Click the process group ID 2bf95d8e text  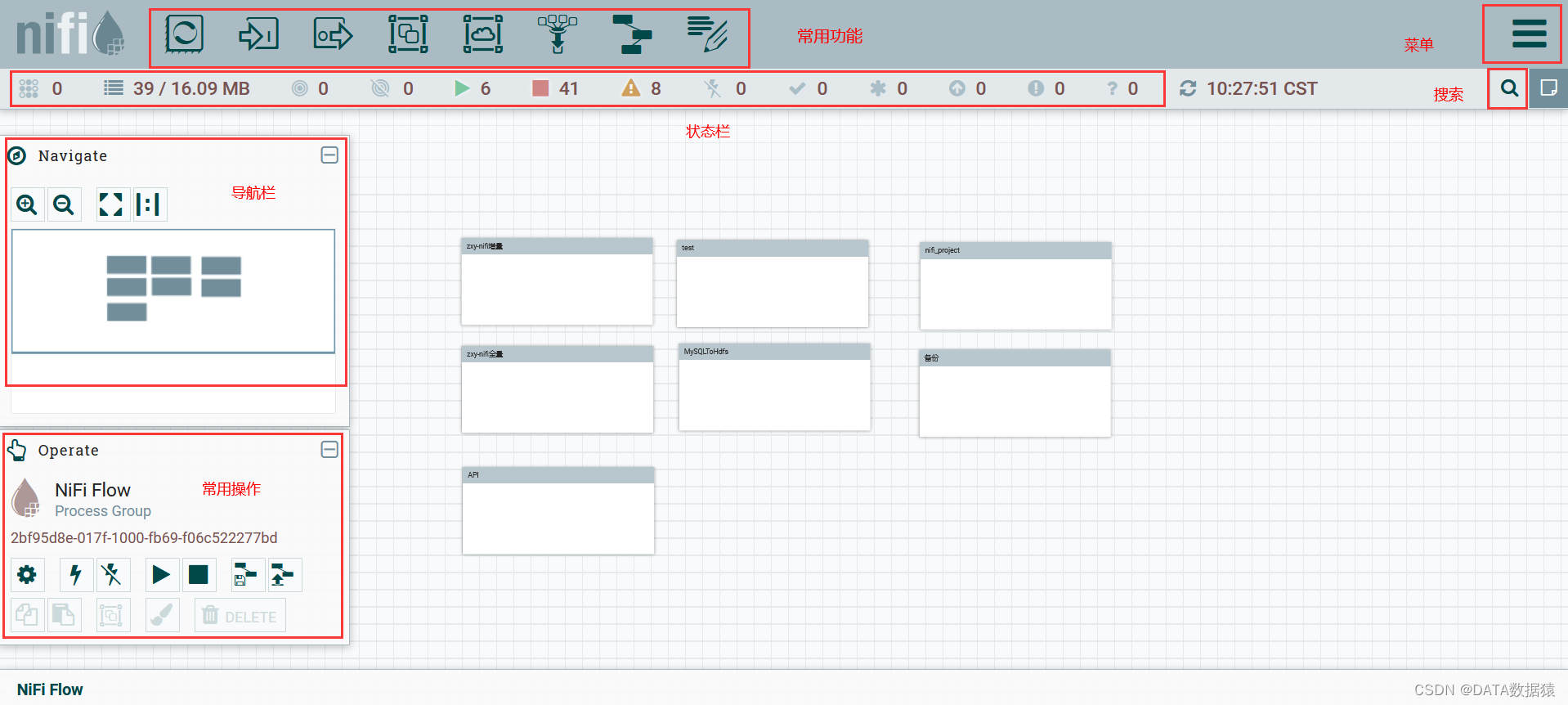(144, 537)
